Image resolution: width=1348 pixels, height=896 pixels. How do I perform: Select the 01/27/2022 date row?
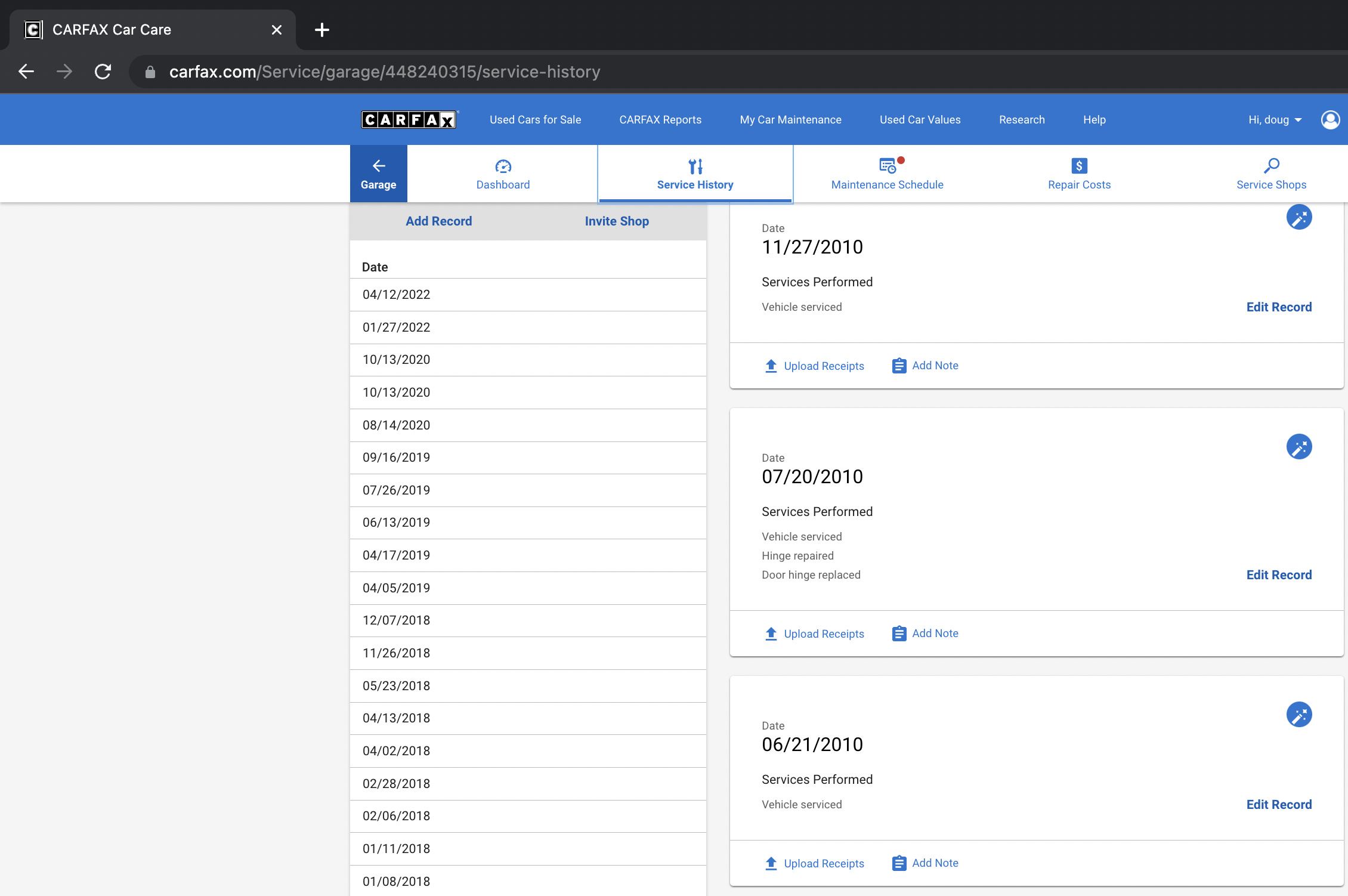[528, 327]
